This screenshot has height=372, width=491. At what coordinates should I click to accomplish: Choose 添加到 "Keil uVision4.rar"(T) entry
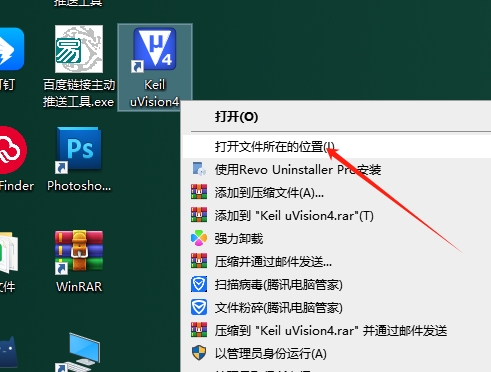point(337,216)
